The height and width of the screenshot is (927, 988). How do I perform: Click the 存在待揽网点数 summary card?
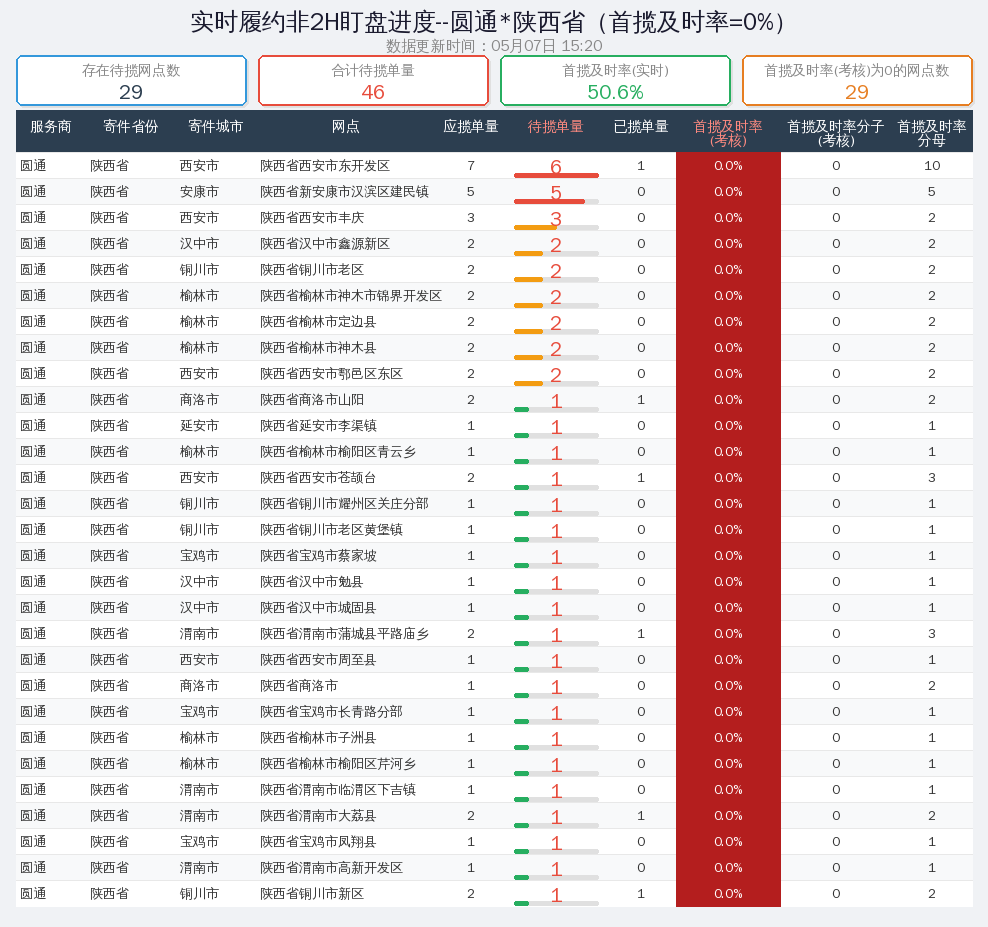click(131, 81)
